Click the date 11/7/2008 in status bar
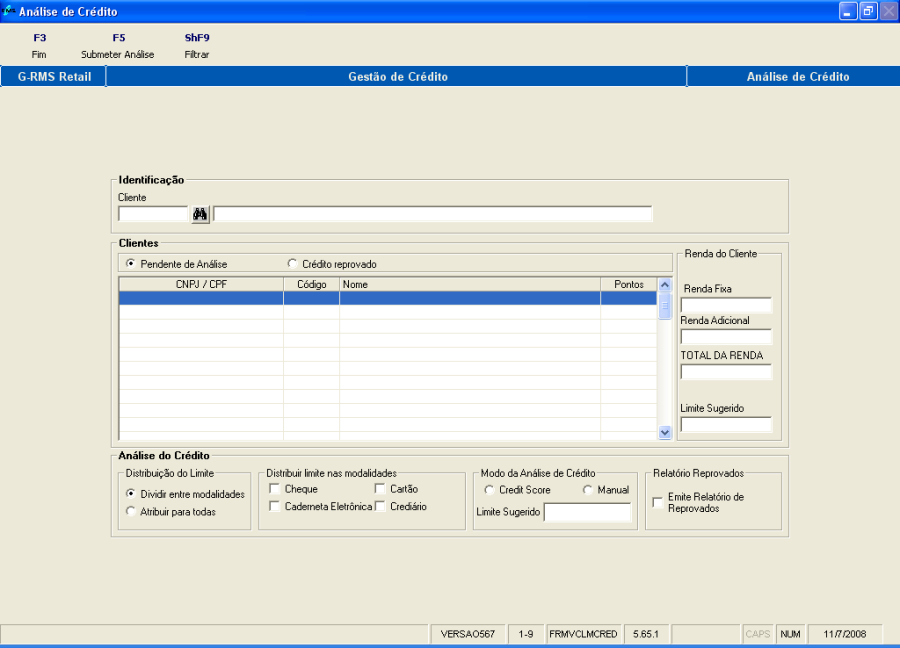The image size is (900, 648). pos(844,634)
